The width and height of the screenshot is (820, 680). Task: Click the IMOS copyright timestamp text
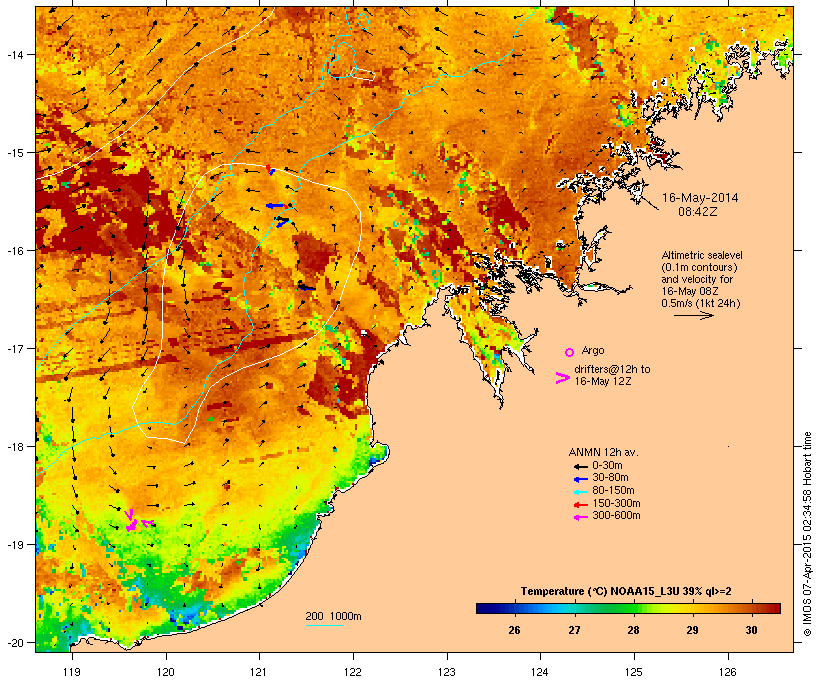tap(807, 534)
